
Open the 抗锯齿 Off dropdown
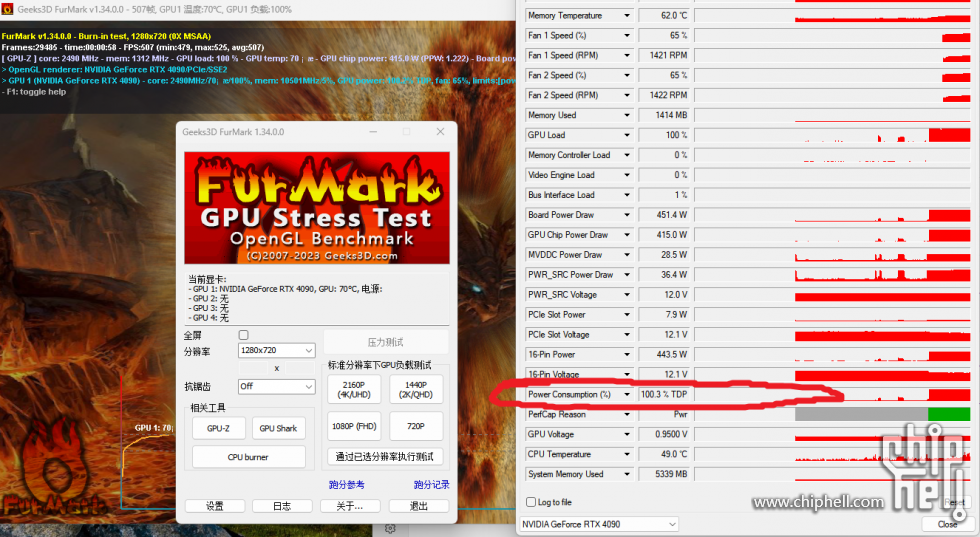coord(276,386)
